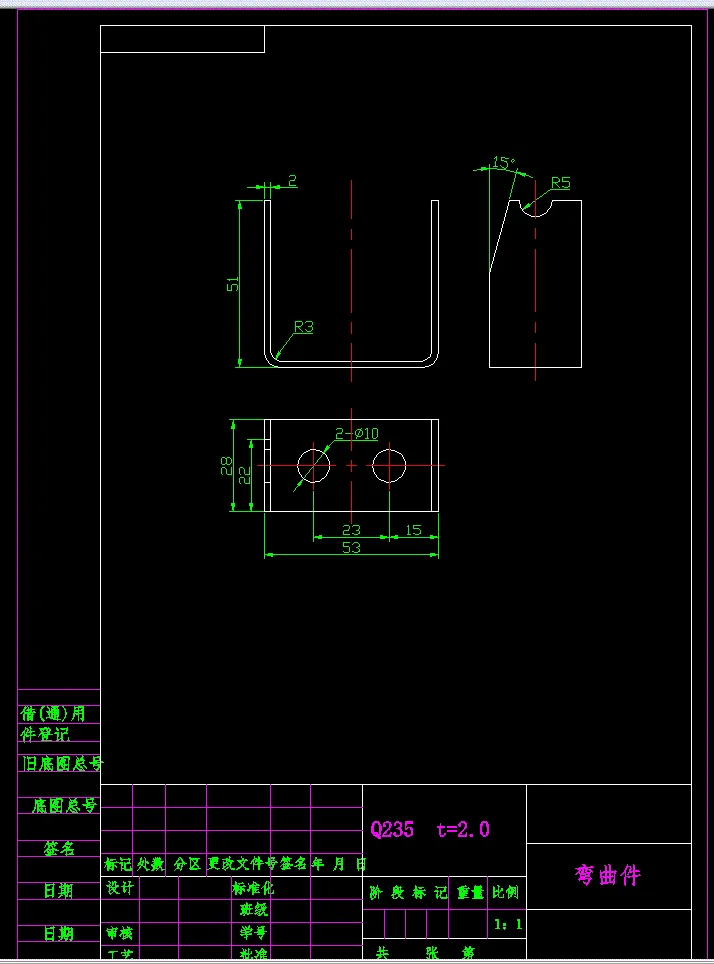This screenshot has width=714, height=964.
Task: Select the "阶段标记" header text
Action: 408,893
